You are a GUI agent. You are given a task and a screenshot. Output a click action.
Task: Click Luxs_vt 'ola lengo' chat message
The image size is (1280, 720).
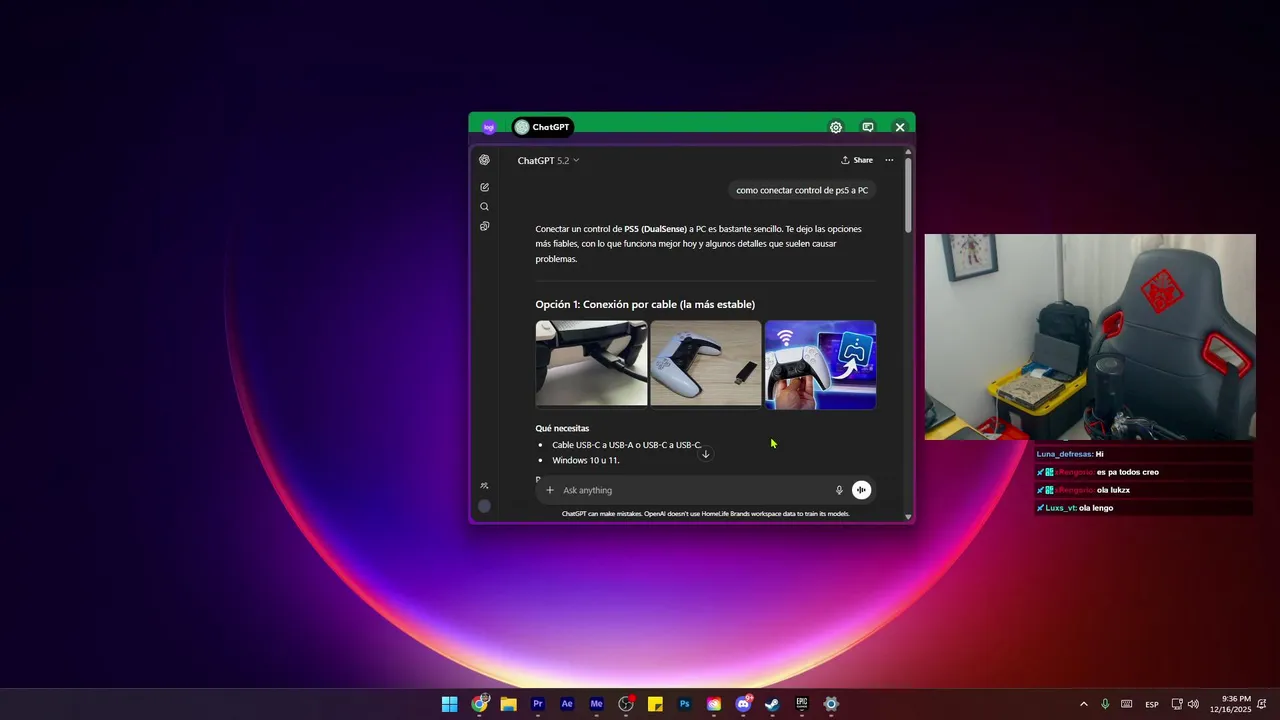(x=1075, y=508)
